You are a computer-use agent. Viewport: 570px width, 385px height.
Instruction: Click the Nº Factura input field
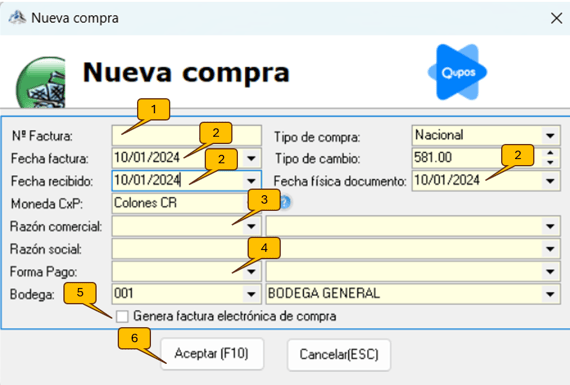tap(186, 136)
